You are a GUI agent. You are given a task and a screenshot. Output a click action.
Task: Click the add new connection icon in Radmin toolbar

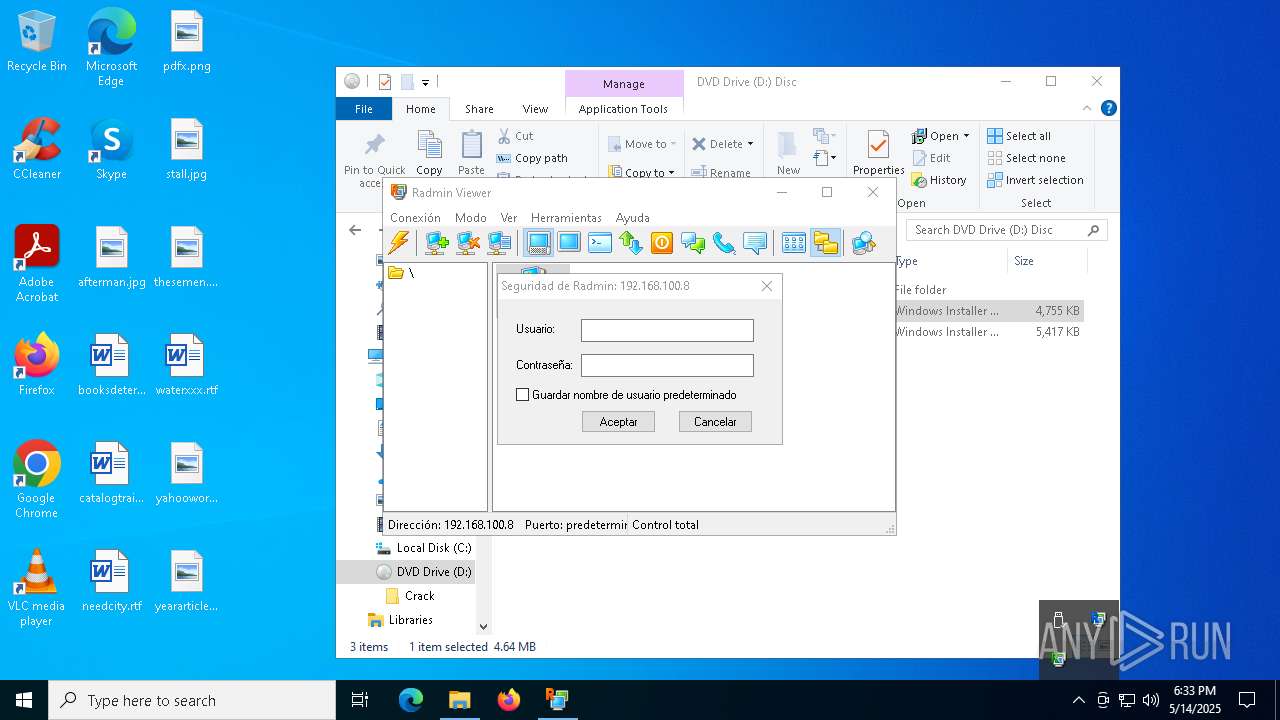tap(436, 243)
